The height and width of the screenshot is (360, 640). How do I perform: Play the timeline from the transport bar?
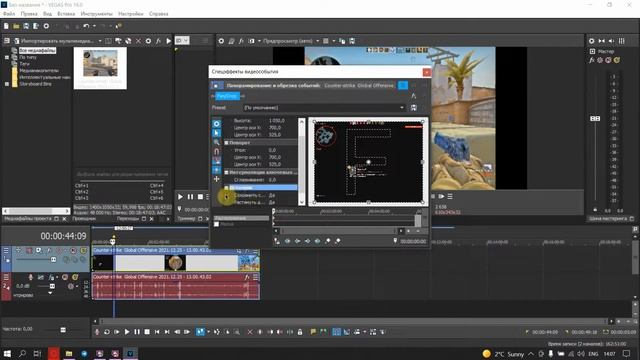127,332
